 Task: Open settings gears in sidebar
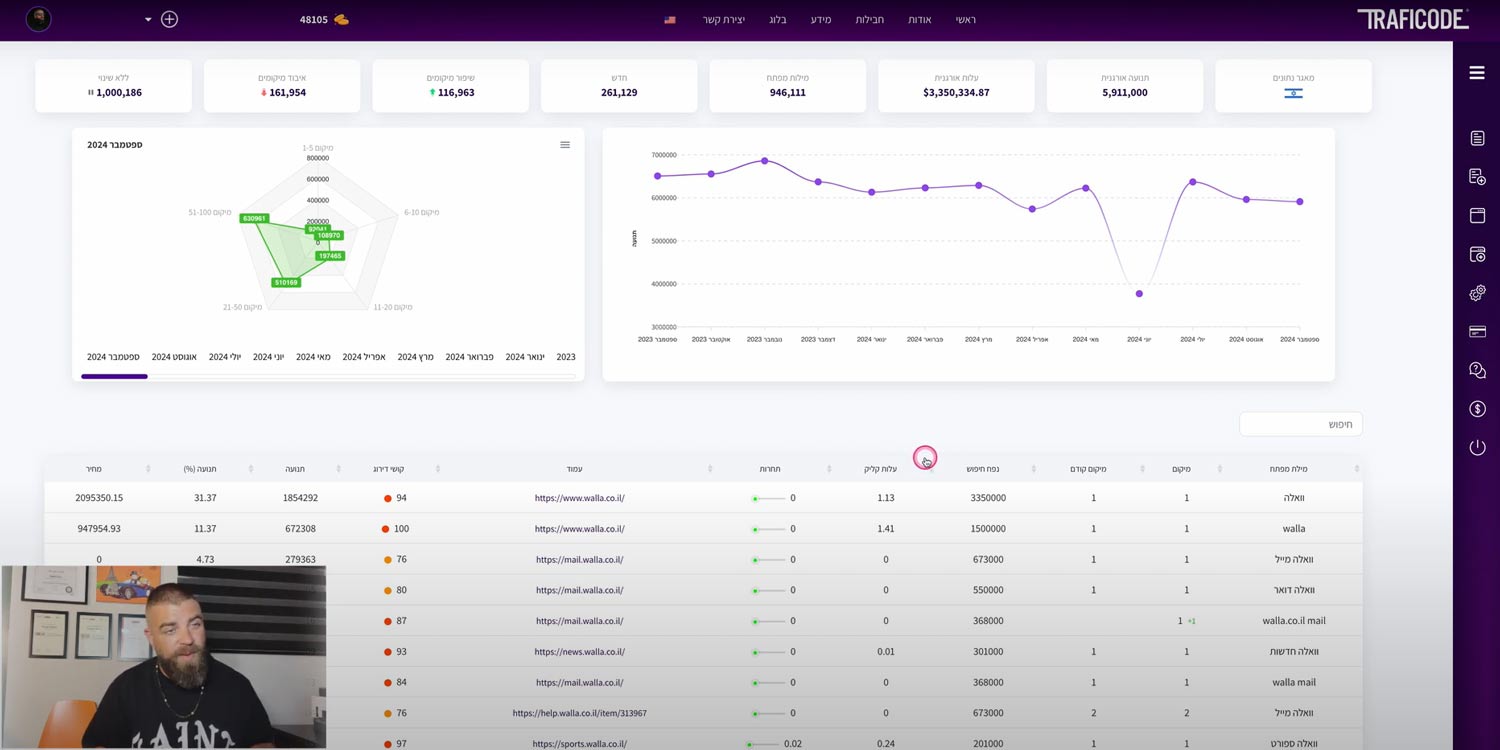1477,293
